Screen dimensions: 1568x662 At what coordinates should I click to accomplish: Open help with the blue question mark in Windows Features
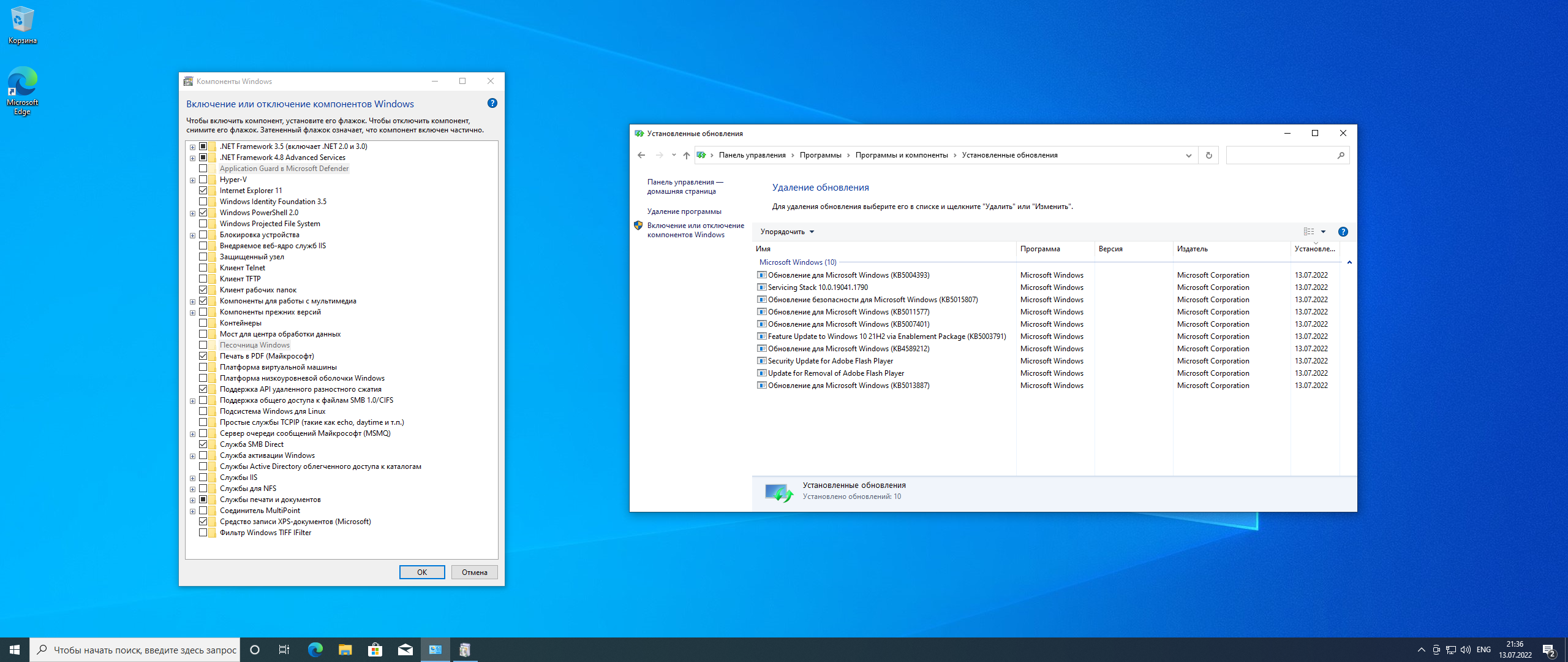[492, 103]
